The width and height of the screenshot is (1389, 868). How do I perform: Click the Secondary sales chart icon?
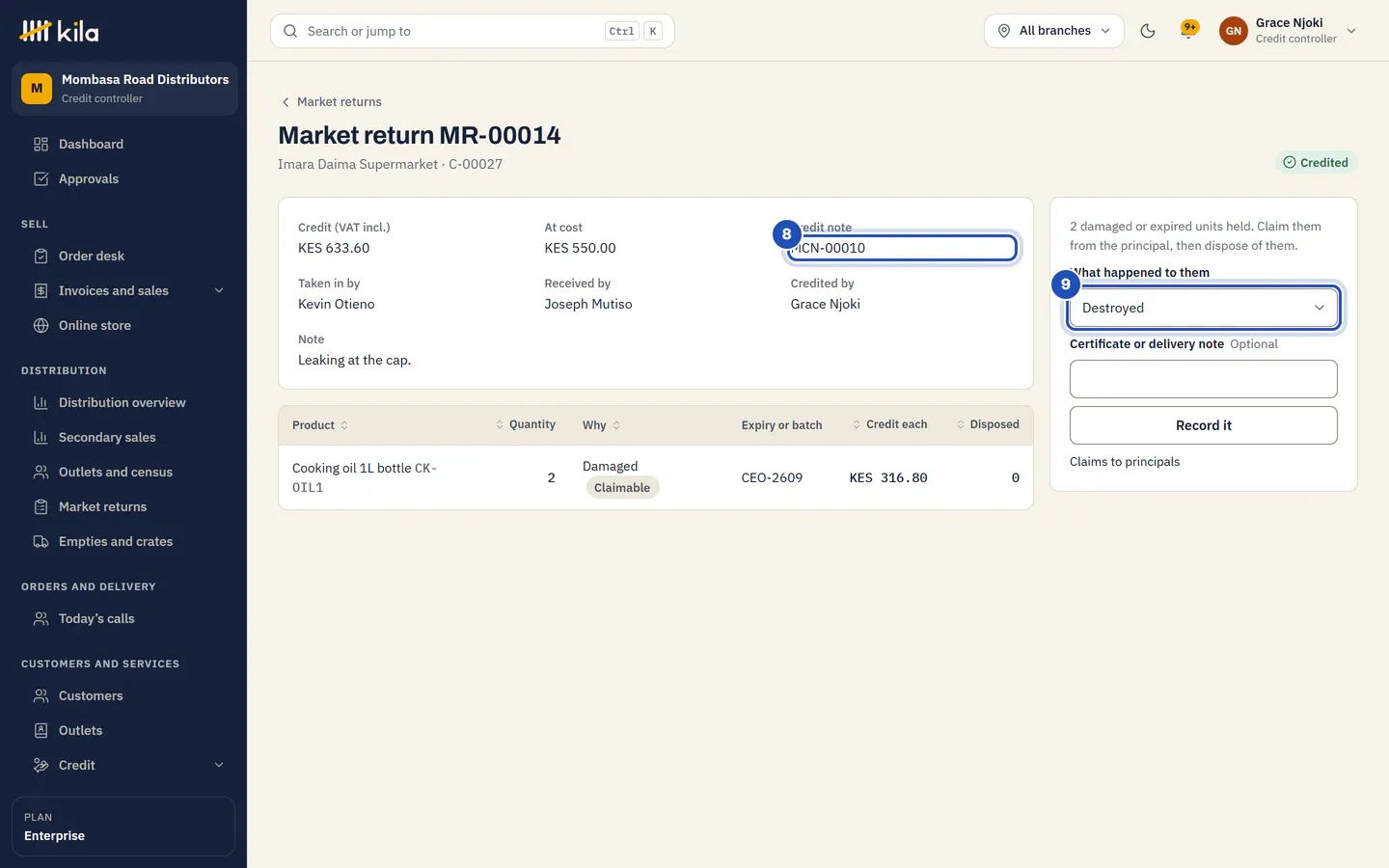41,438
